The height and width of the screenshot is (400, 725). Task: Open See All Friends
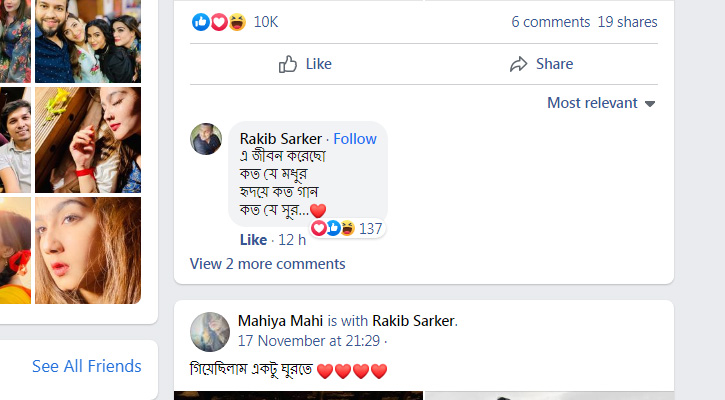click(86, 366)
